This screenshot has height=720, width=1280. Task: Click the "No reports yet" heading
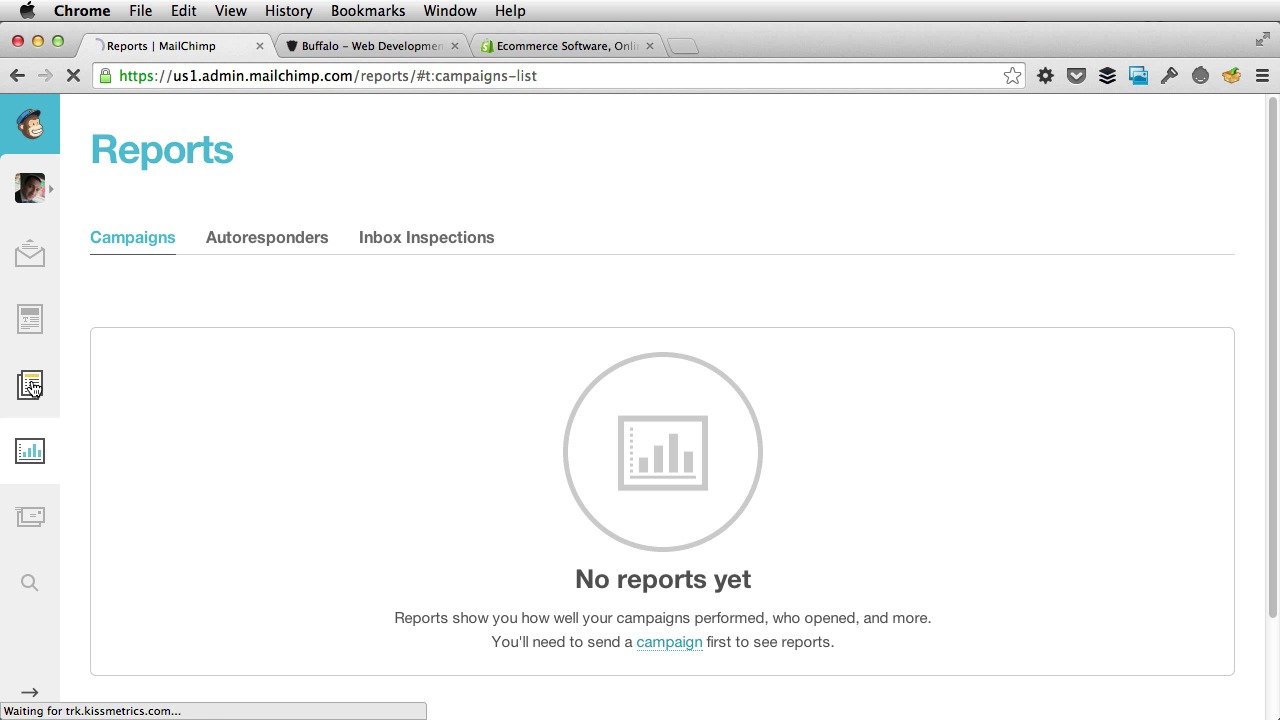coord(663,579)
